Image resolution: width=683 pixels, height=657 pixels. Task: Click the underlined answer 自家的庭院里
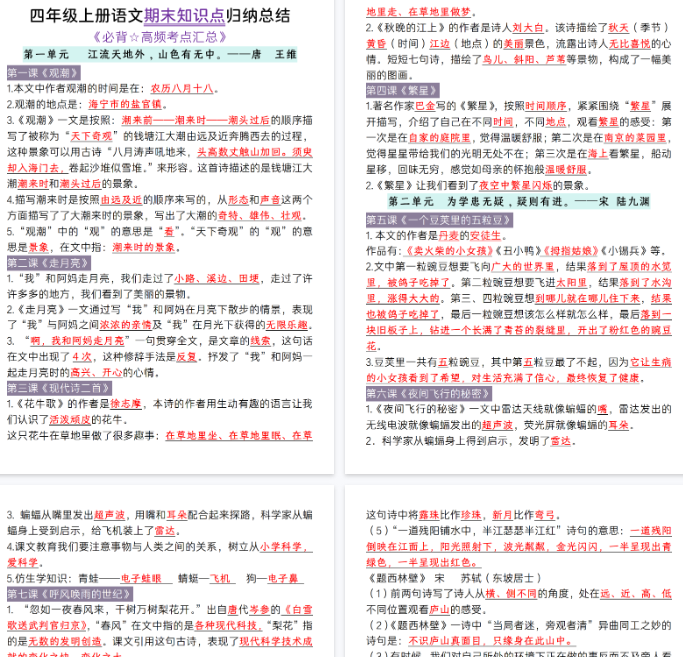440,138
